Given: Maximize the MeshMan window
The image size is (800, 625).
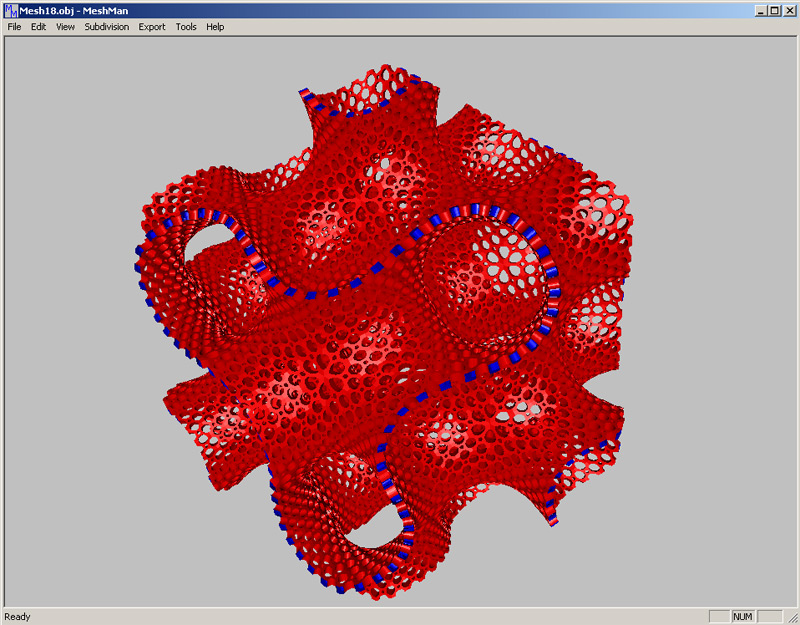Looking at the screenshot, I should pyautogui.click(x=774, y=9).
